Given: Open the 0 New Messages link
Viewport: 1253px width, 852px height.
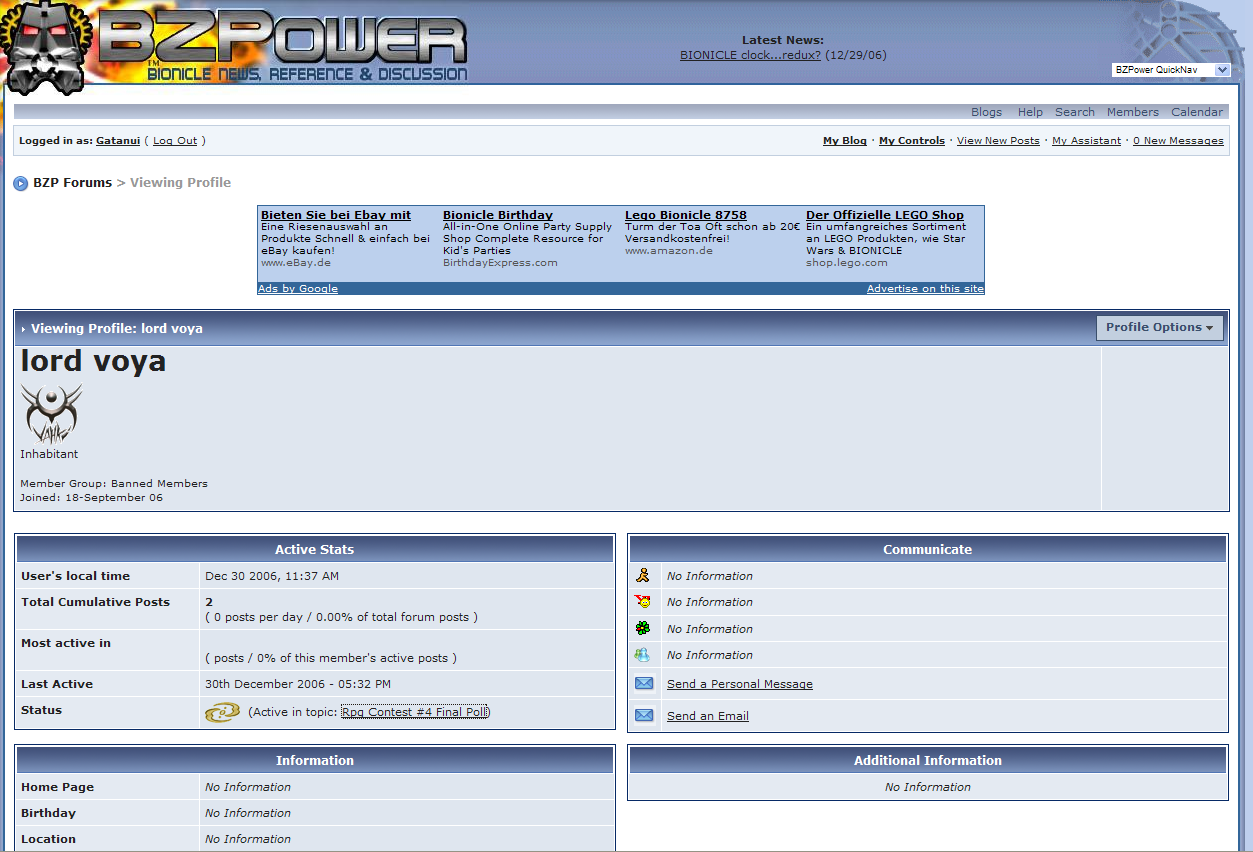Looking at the screenshot, I should pos(1178,141).
